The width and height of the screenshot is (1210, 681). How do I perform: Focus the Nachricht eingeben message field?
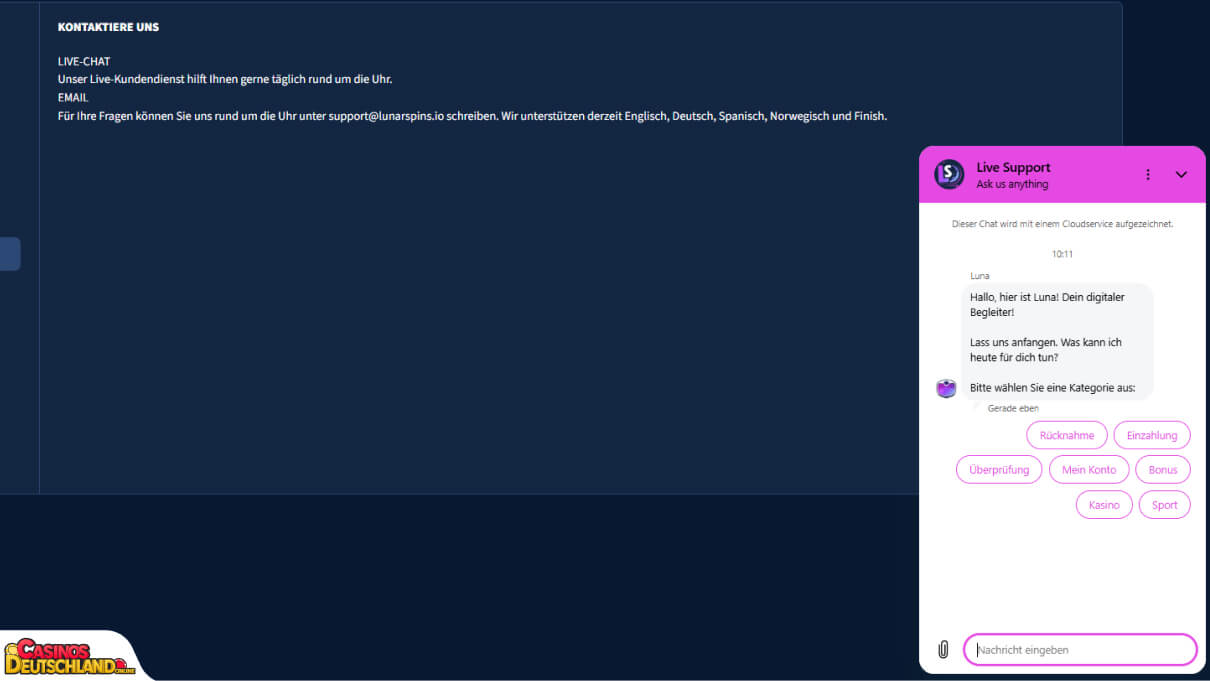click(1080, 650)
